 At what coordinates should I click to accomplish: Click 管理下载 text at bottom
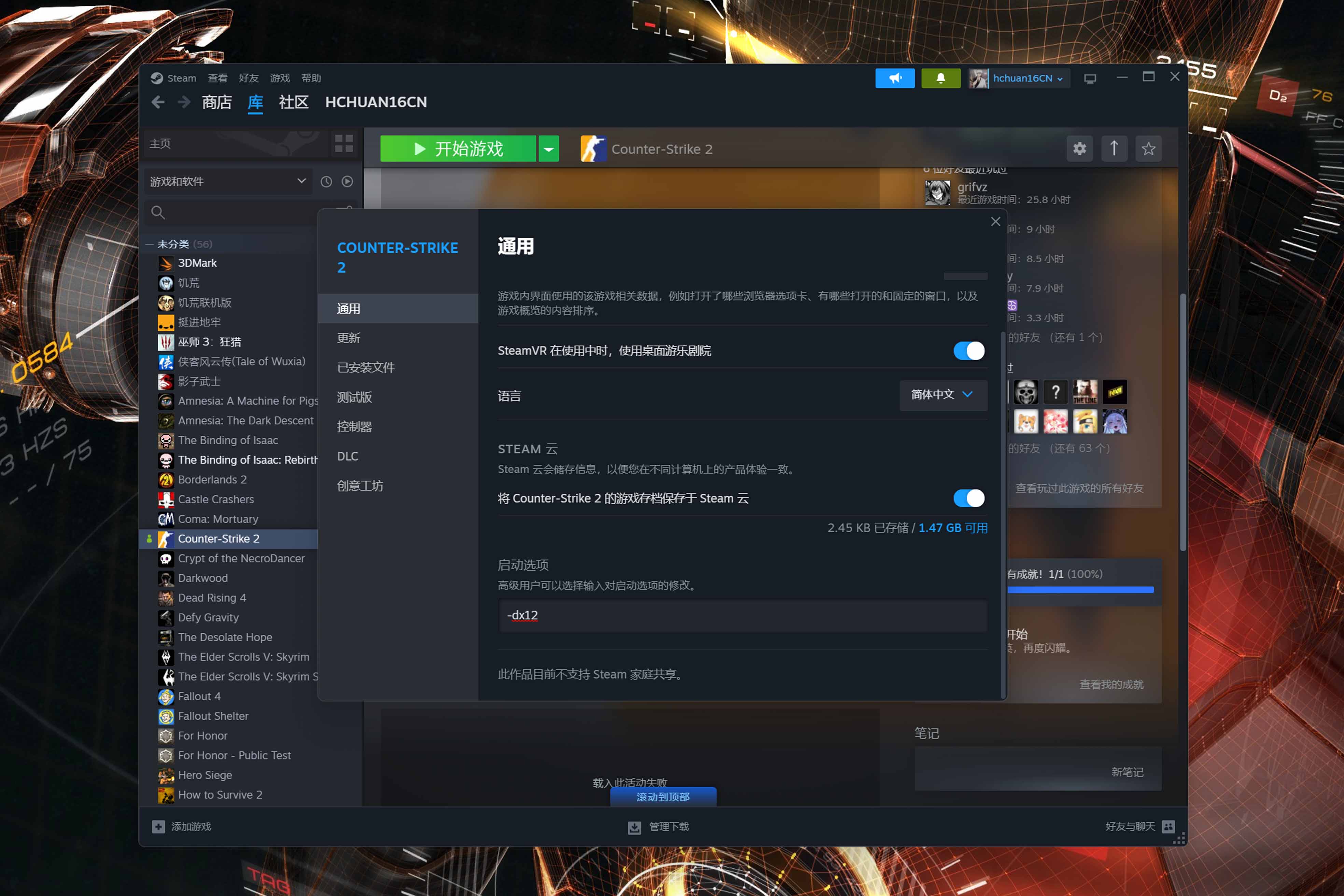(669, 827)
